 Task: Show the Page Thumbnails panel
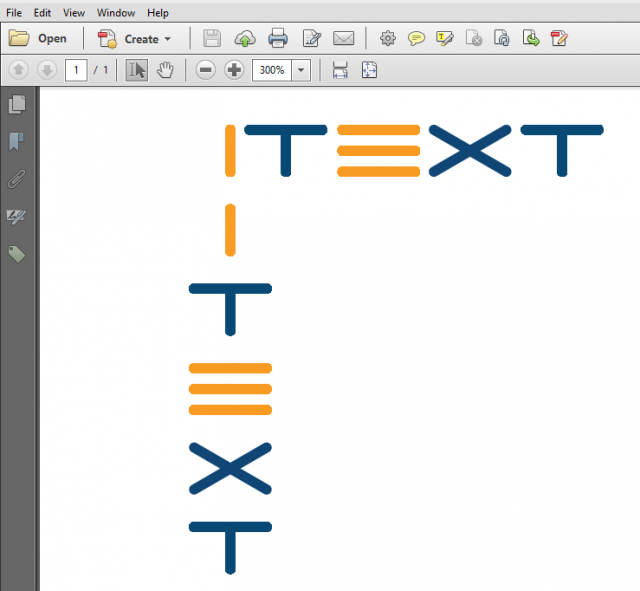(17, 103)
